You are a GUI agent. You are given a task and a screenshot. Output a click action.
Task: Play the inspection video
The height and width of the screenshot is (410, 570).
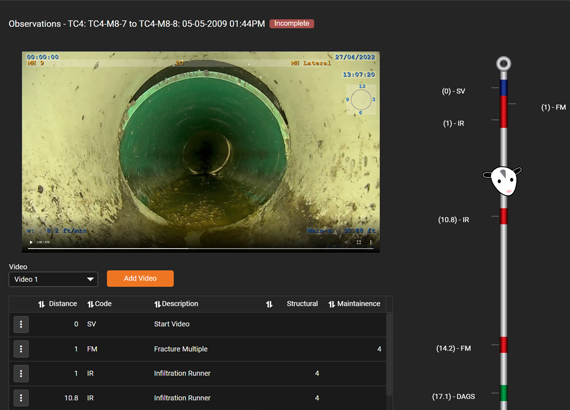[x=31, y=242]
